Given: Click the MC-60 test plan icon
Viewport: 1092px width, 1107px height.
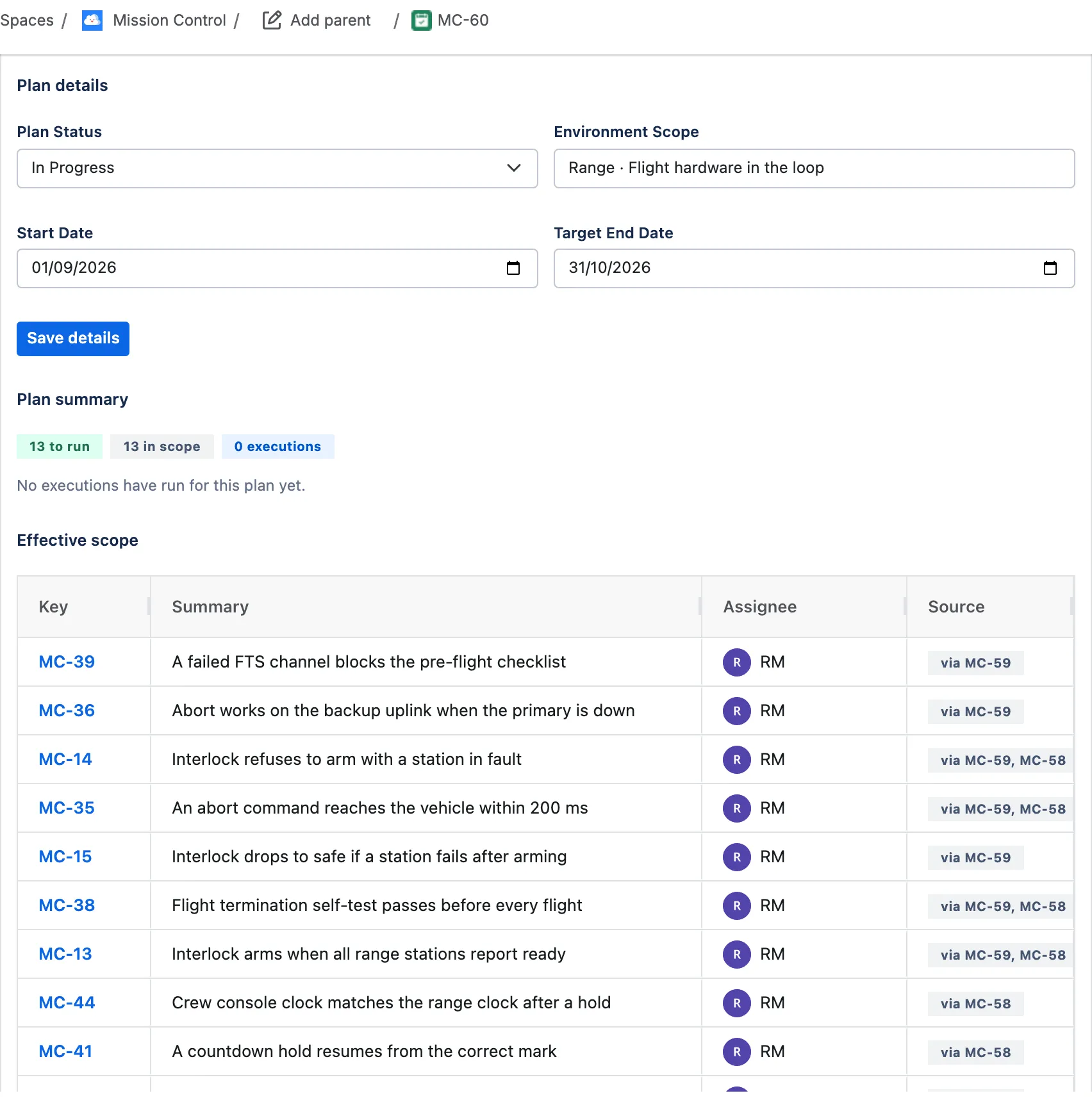Looking at the screenshot, I should [x=421, y=20].
